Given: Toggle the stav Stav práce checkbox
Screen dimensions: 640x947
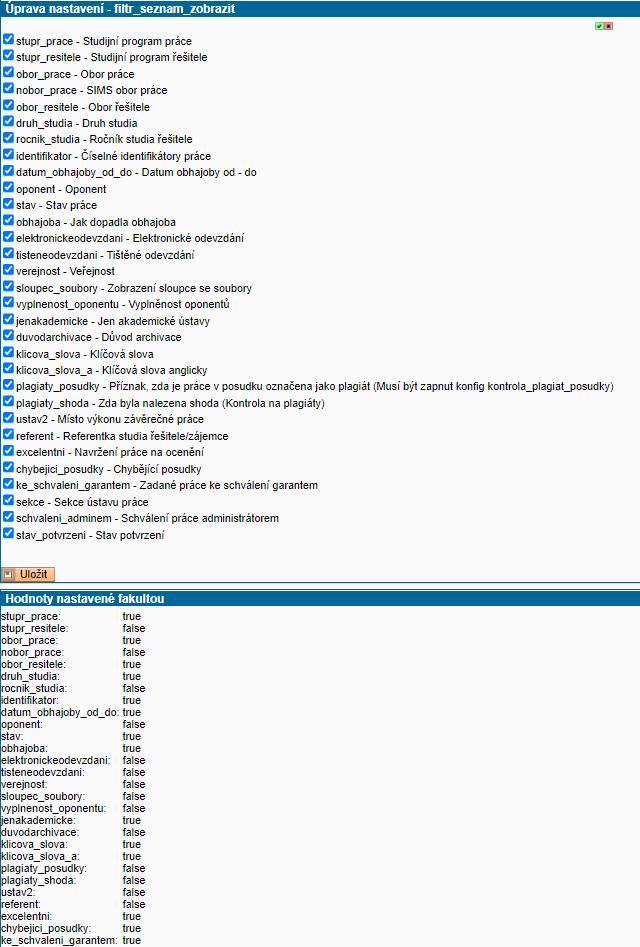Looking at the screenshot, I should coord(8,204).
